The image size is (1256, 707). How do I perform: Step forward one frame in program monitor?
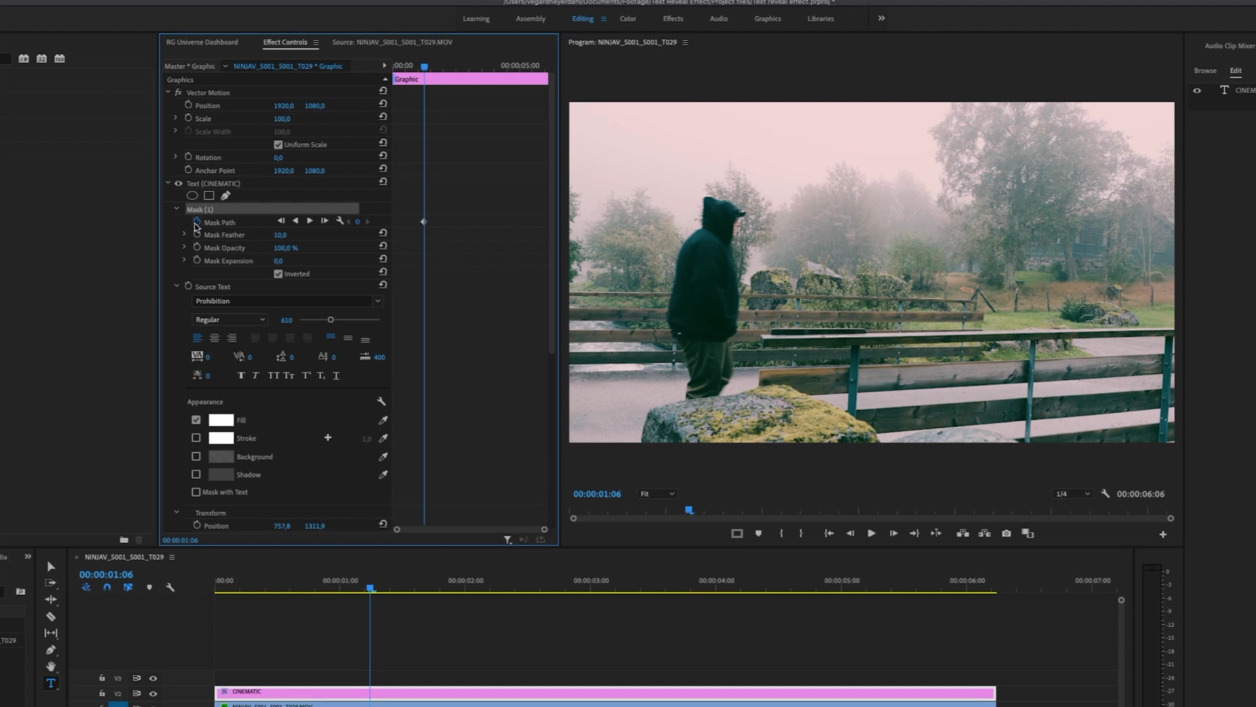click(x=893, y=533)
